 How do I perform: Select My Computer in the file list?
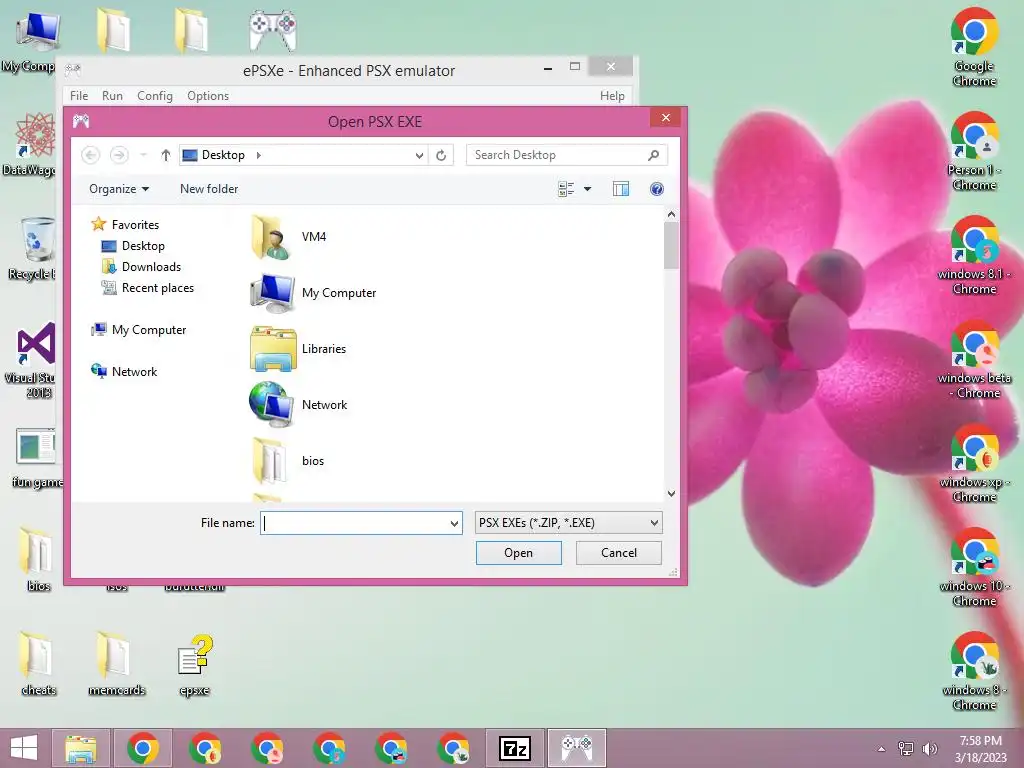coord(313,293)
